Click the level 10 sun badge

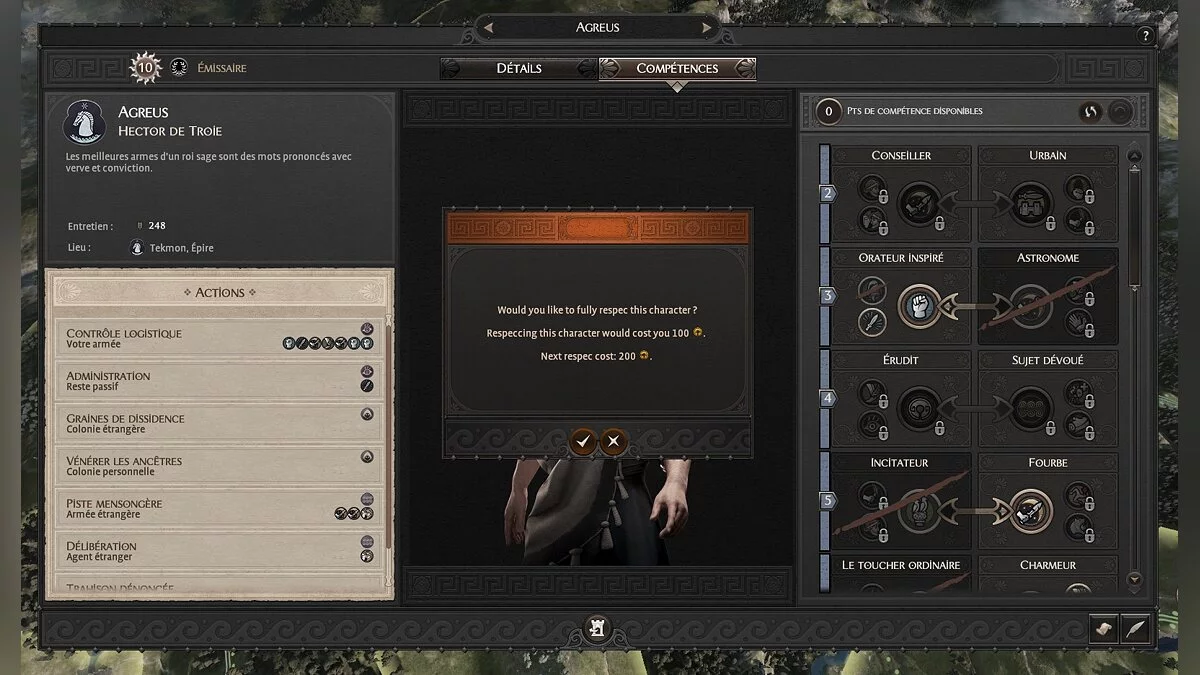point(145,68)
